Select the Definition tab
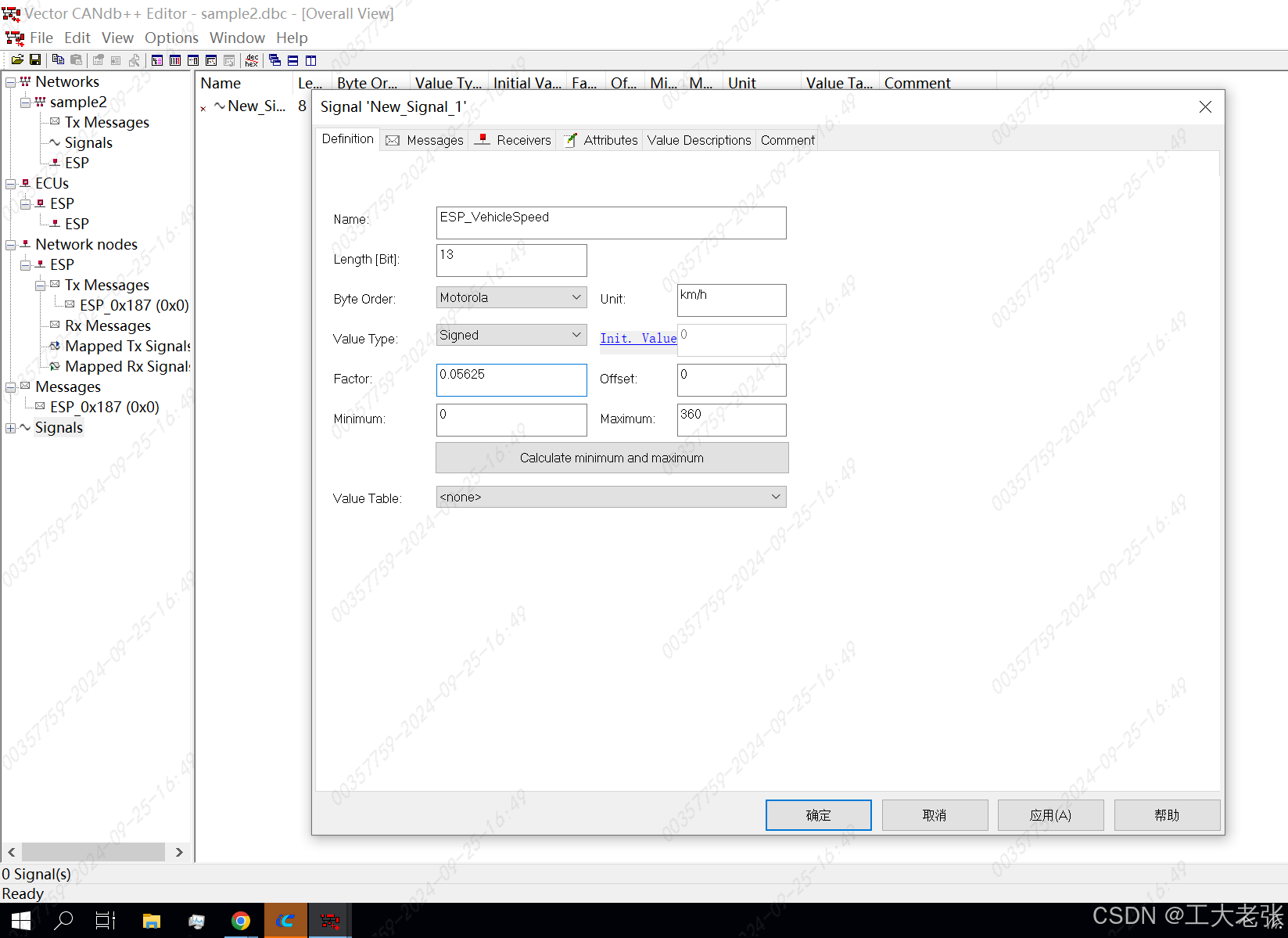1288x938 pixels. 348,138
